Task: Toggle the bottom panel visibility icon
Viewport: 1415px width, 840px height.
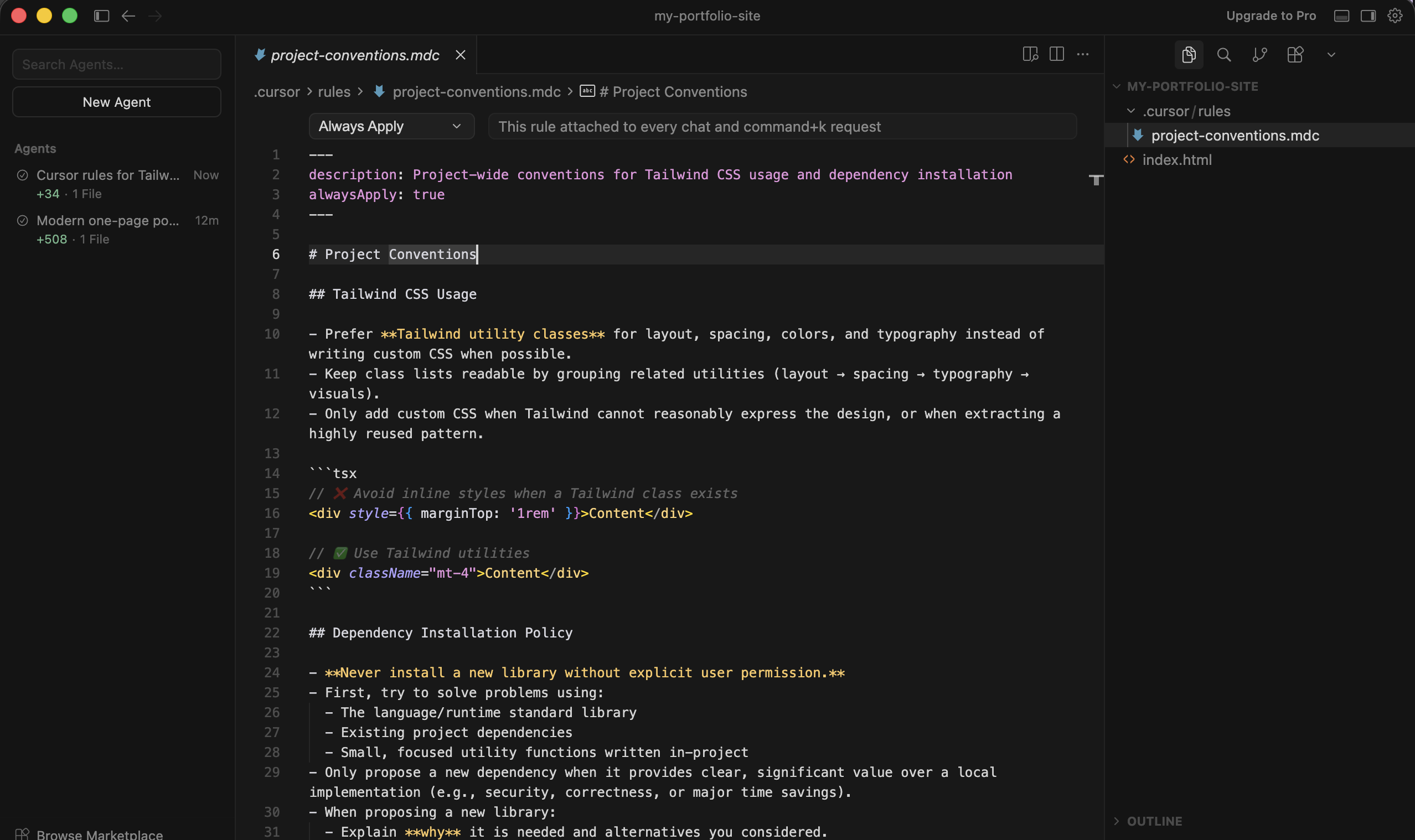Action: (1341, 15)
